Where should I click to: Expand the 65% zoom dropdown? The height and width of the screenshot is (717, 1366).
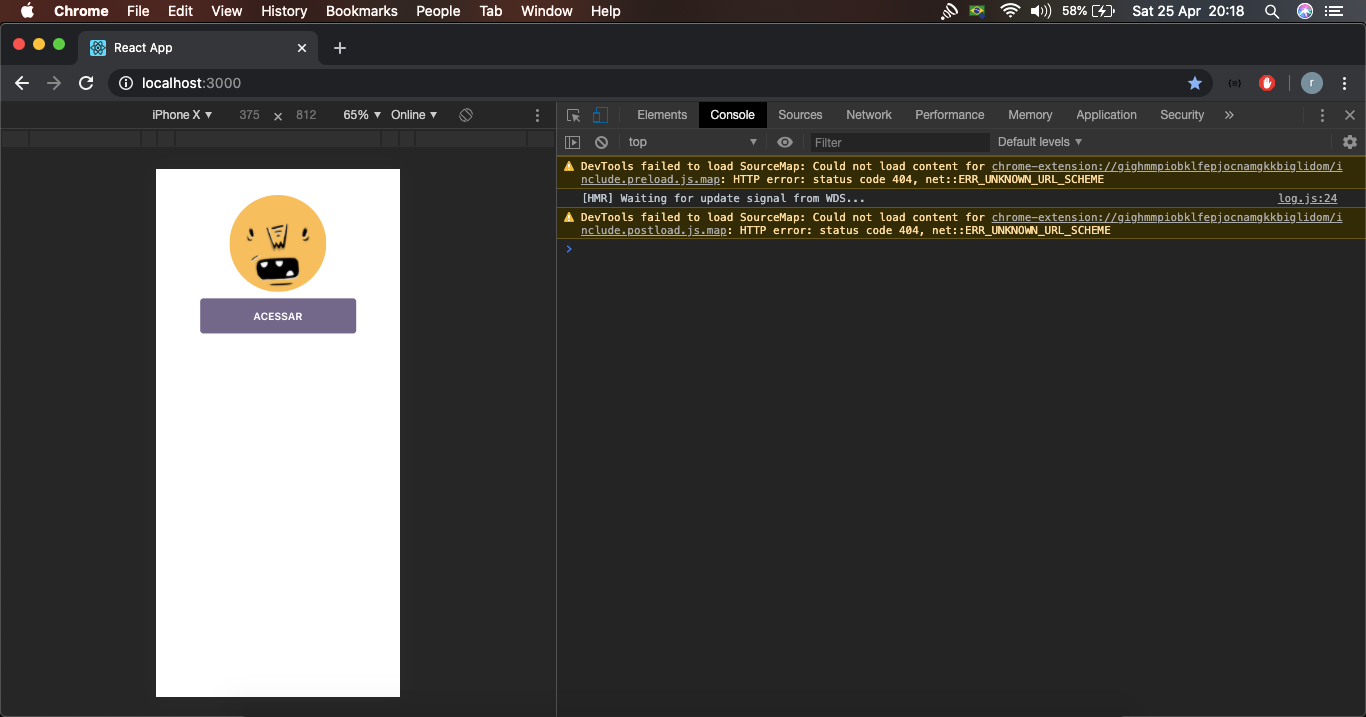click(362, 115)
